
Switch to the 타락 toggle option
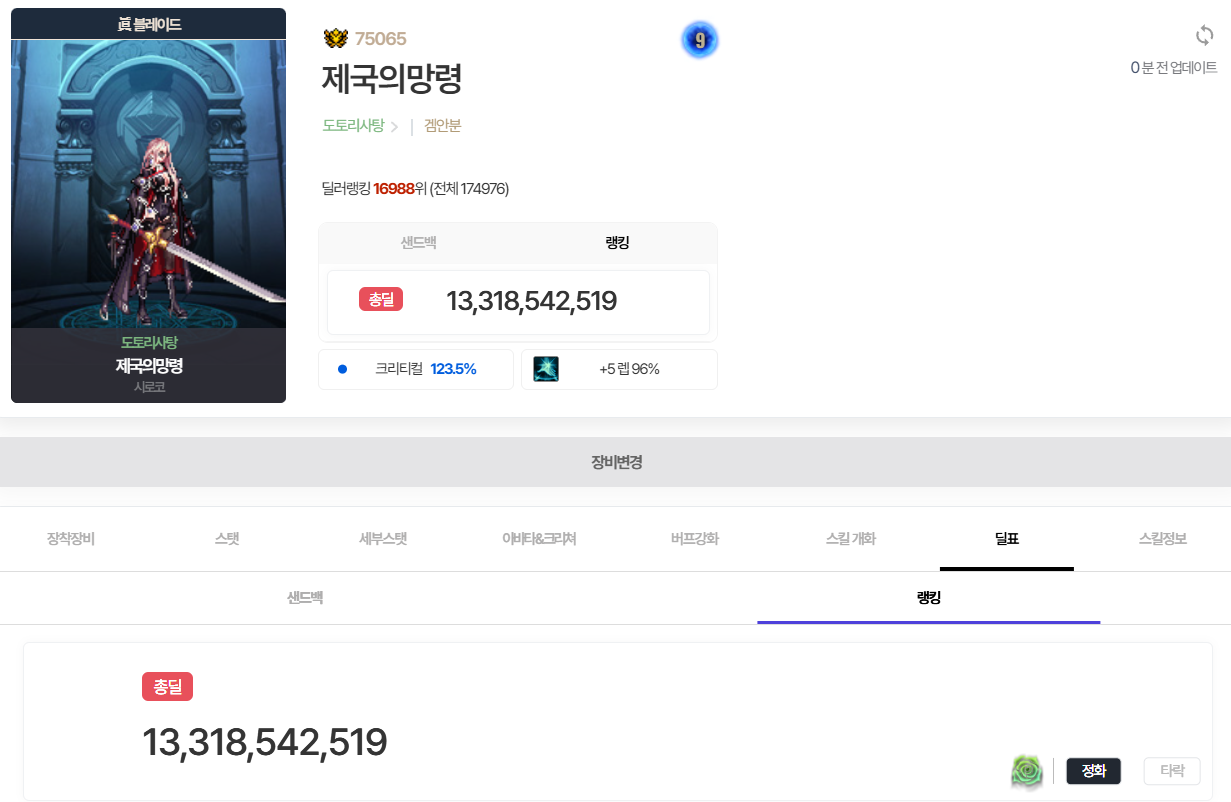(1171, 771)
